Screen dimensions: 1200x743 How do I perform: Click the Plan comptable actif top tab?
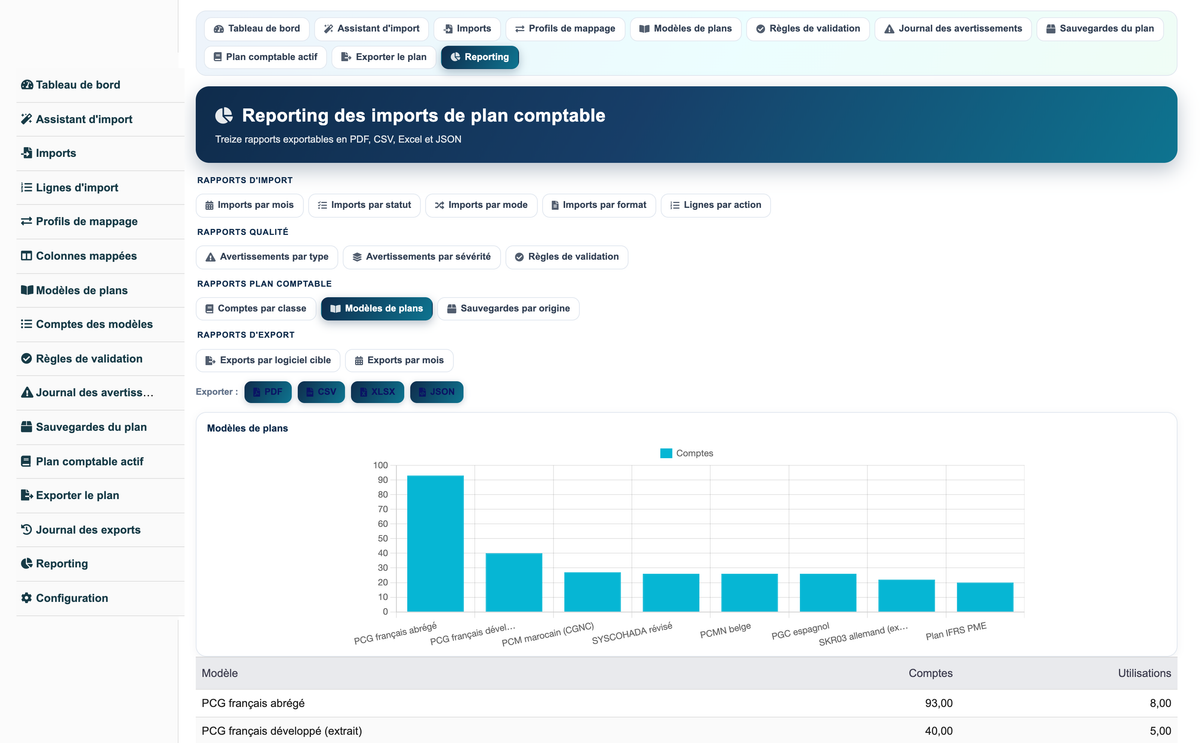pyautogui.click(x=265, y=57)
